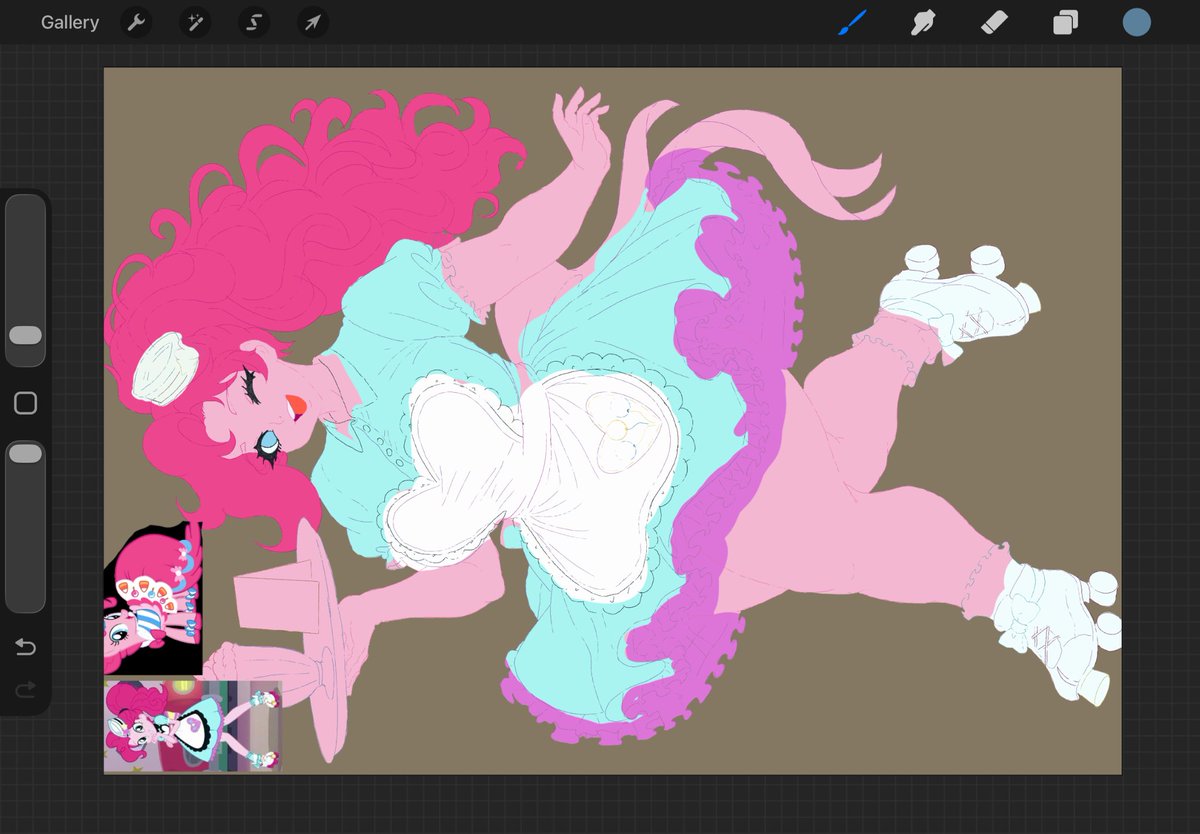Select the Eraser tool
This screenshot has height=834, width=1200.
coord(994,22)
